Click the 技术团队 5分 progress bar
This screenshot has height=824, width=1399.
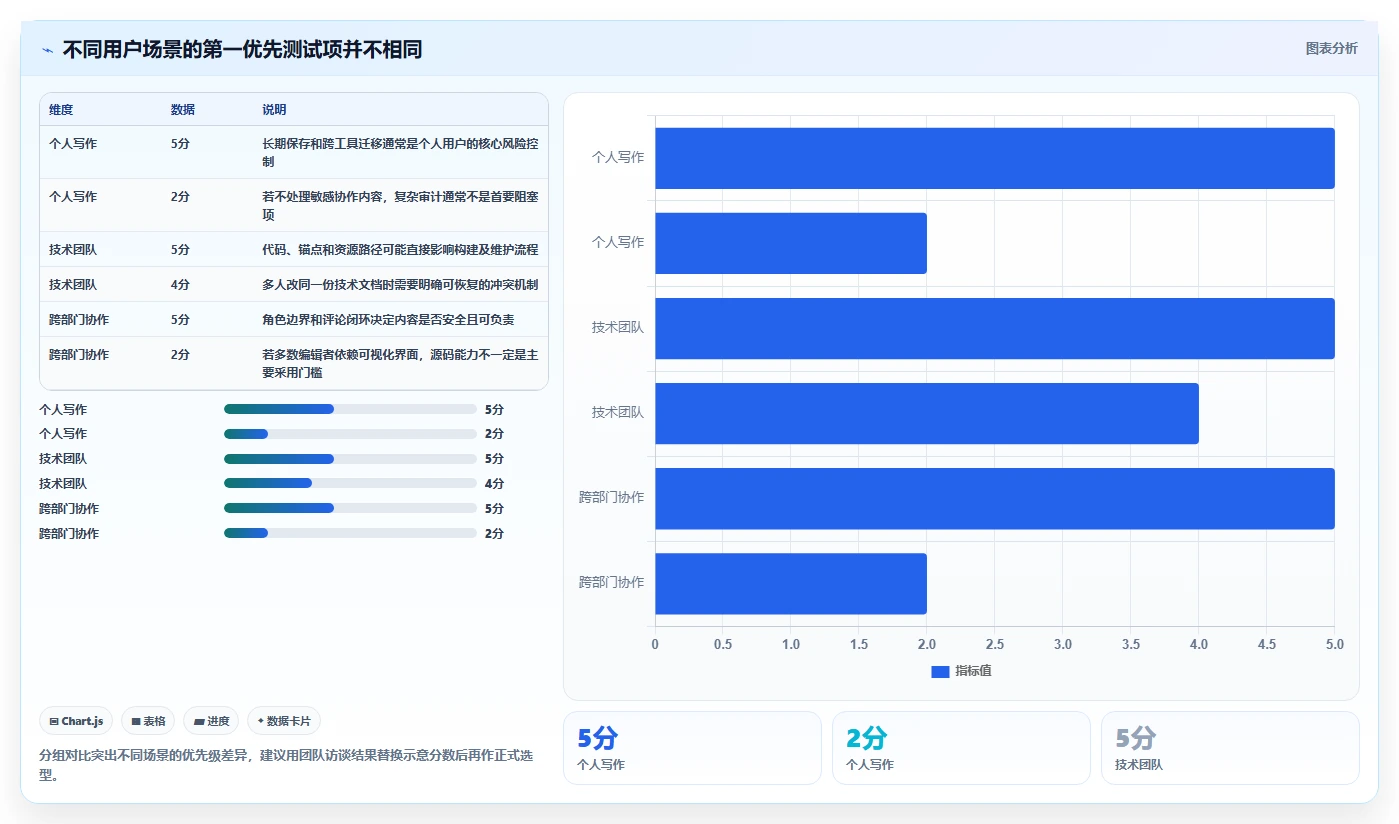pos(350,459)
